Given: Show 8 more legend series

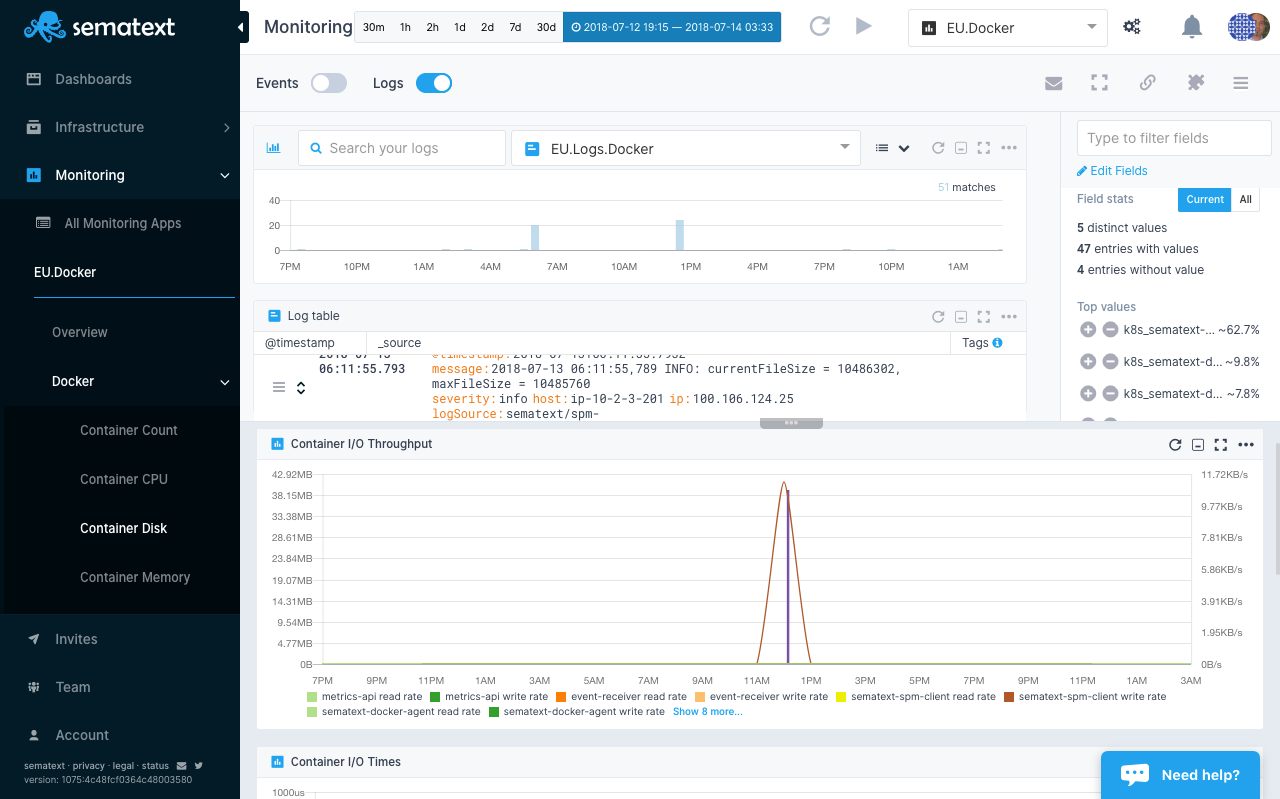Looking at the screenshot, I should tap(707, 712).
